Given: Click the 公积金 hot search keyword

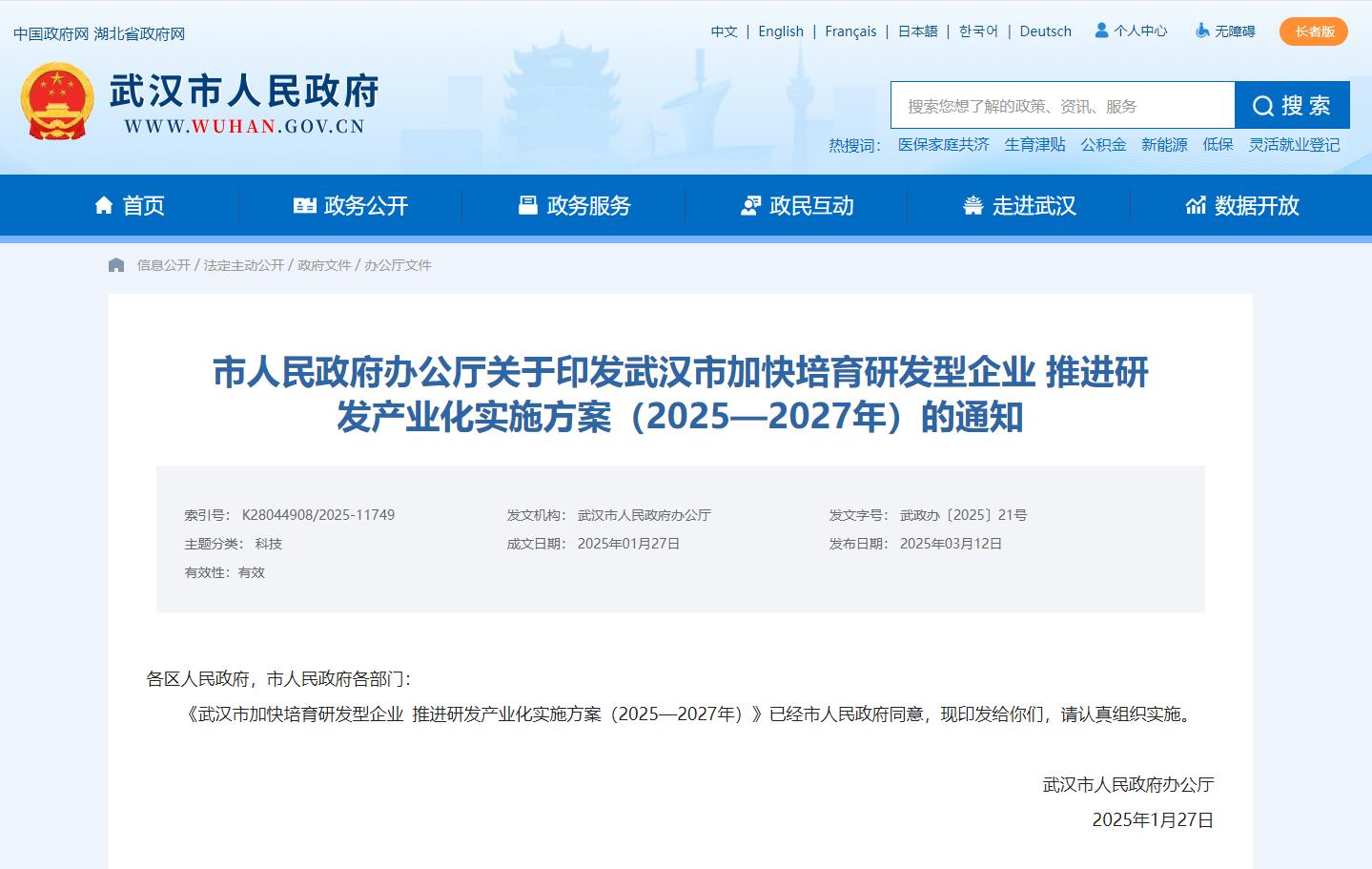Looking at the screenshot, I should point(1103,145).
